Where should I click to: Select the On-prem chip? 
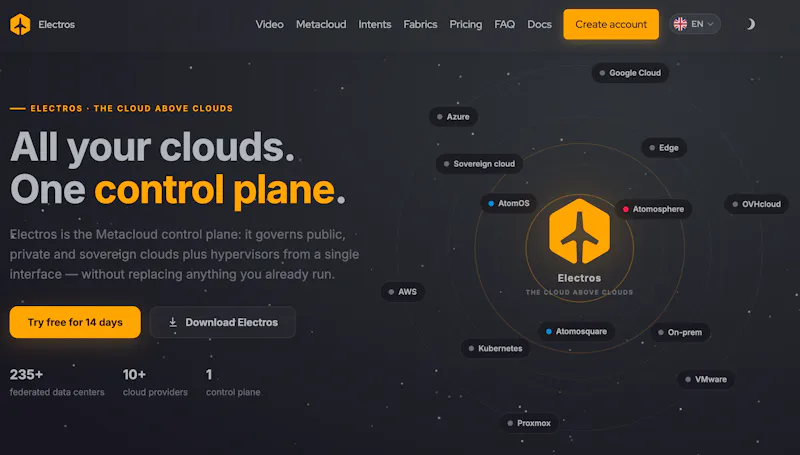680,333
